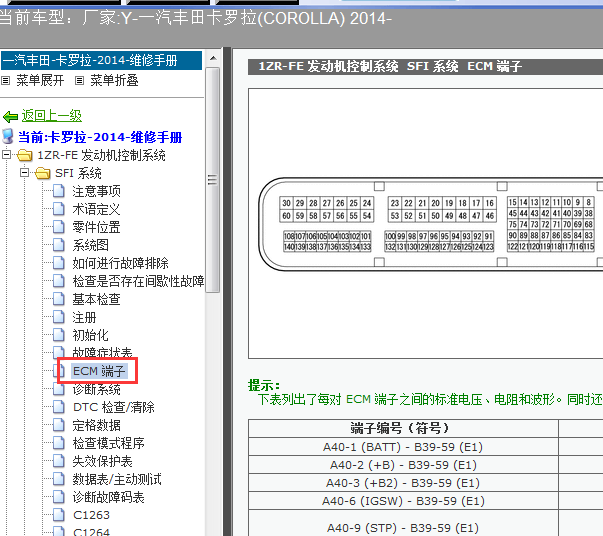The width and height of the screenshot is (603, 536).
Task: Click the page icon next to 数据表/主动测试
Action: tap(58, 479)
